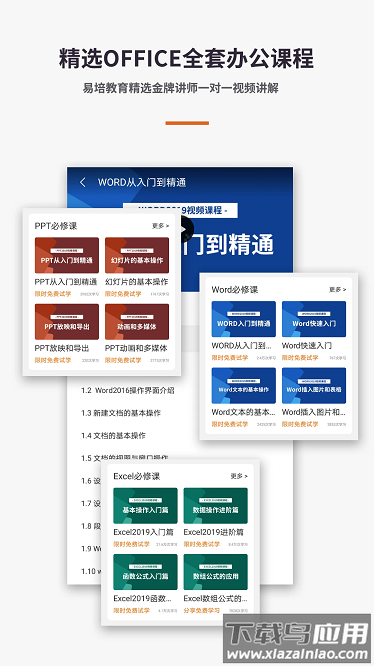Open lesson 1.2 Word2016操作界面介绍
The height and width of the screenshot is (666, 374).
point(128,390)
